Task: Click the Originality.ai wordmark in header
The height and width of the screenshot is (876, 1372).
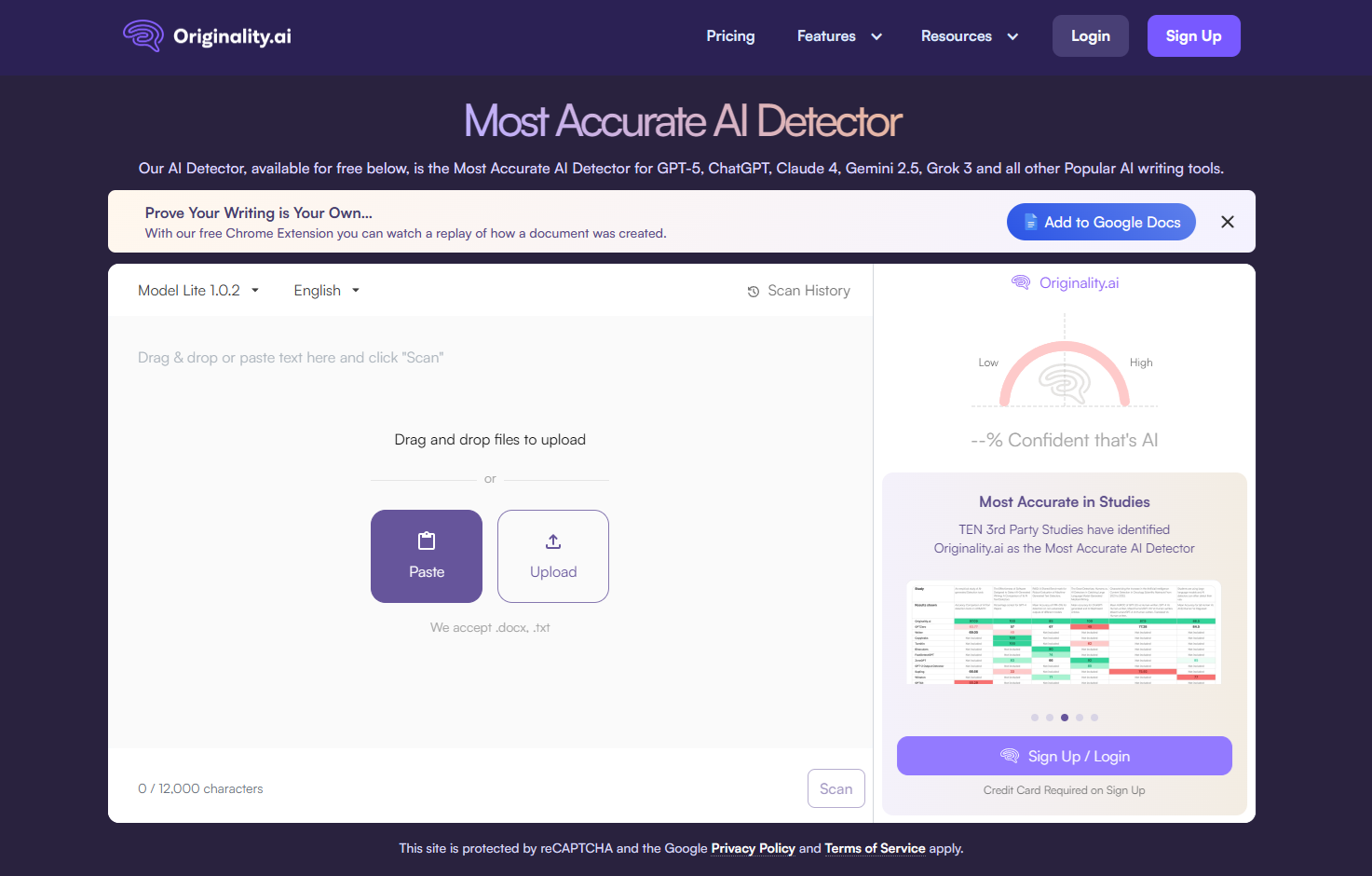Action: (232, 36)
